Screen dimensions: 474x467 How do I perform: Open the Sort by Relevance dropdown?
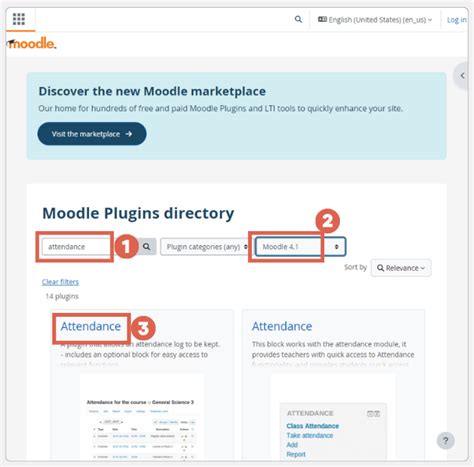click(x=401, y=268)
